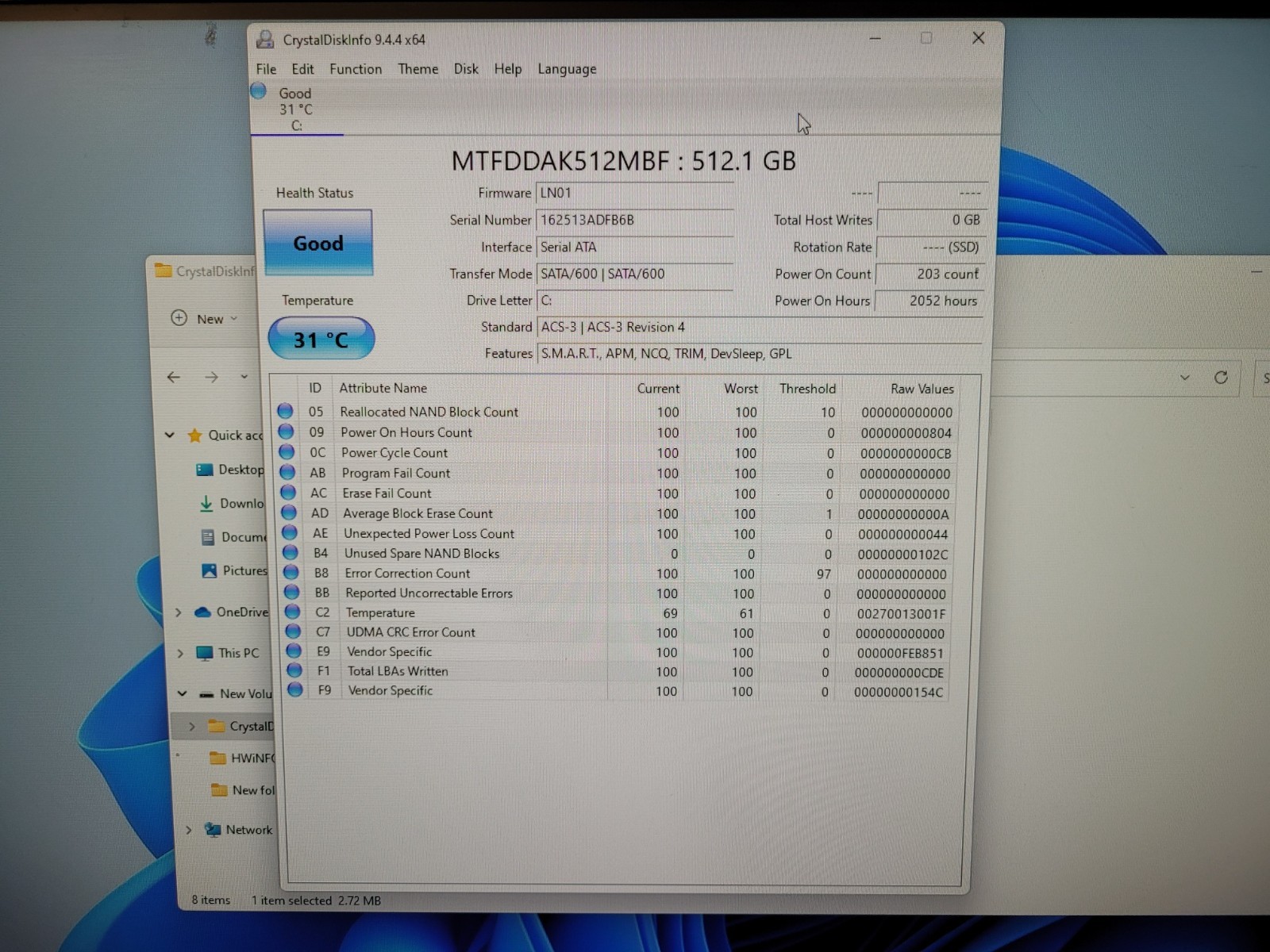Image resolution: width=1270 pixels, height=952 pixels.
Task: Click status icon for Program Fail Count
Action: [x=287, y=472]
